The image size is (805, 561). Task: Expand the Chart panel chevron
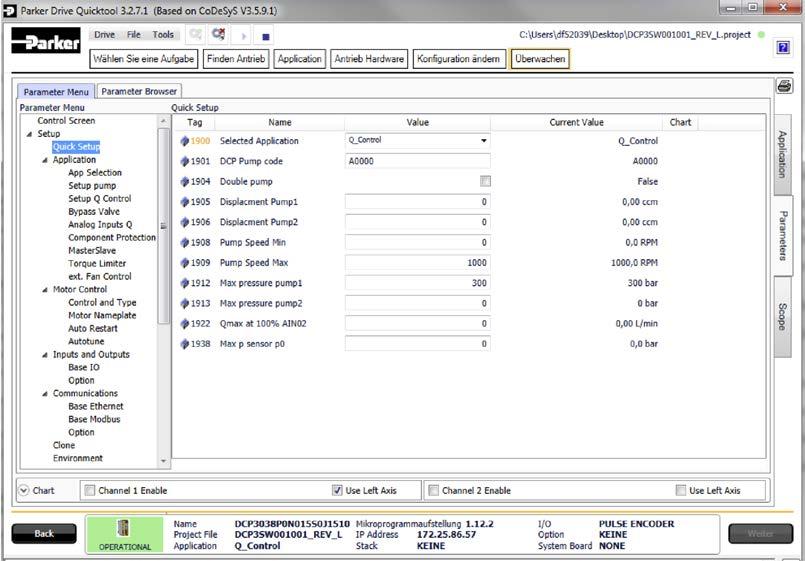pos(24,490)
